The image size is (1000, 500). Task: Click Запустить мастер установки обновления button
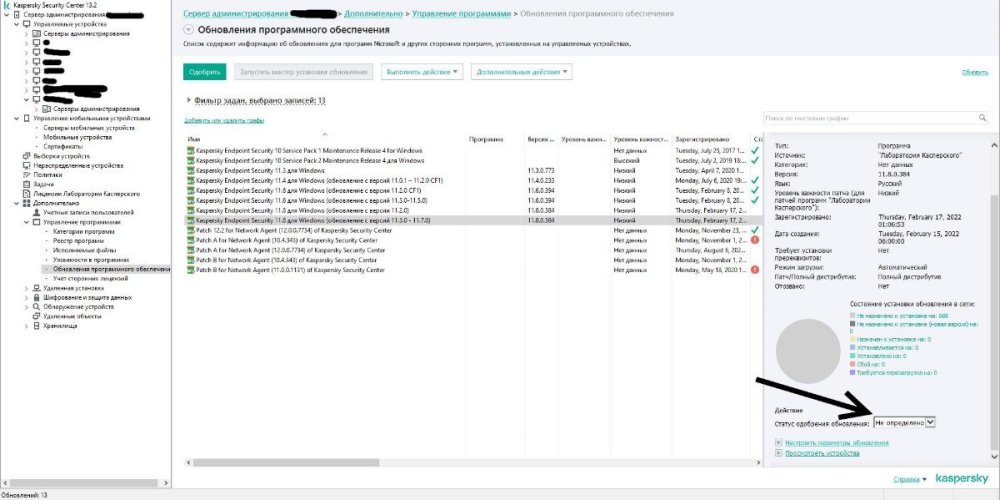tap(304, 72)
